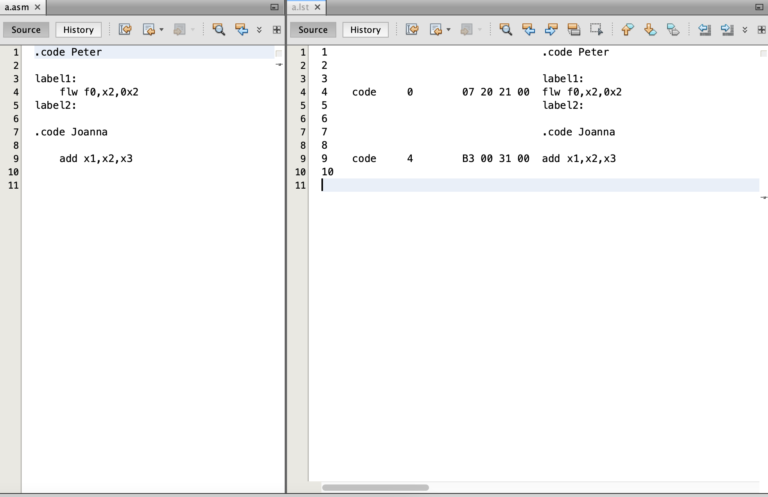The height and width of the screenshot is (497, 768).
Task: Toggle Highlight Search in a.lst toolbar
Action: [574, 29]
